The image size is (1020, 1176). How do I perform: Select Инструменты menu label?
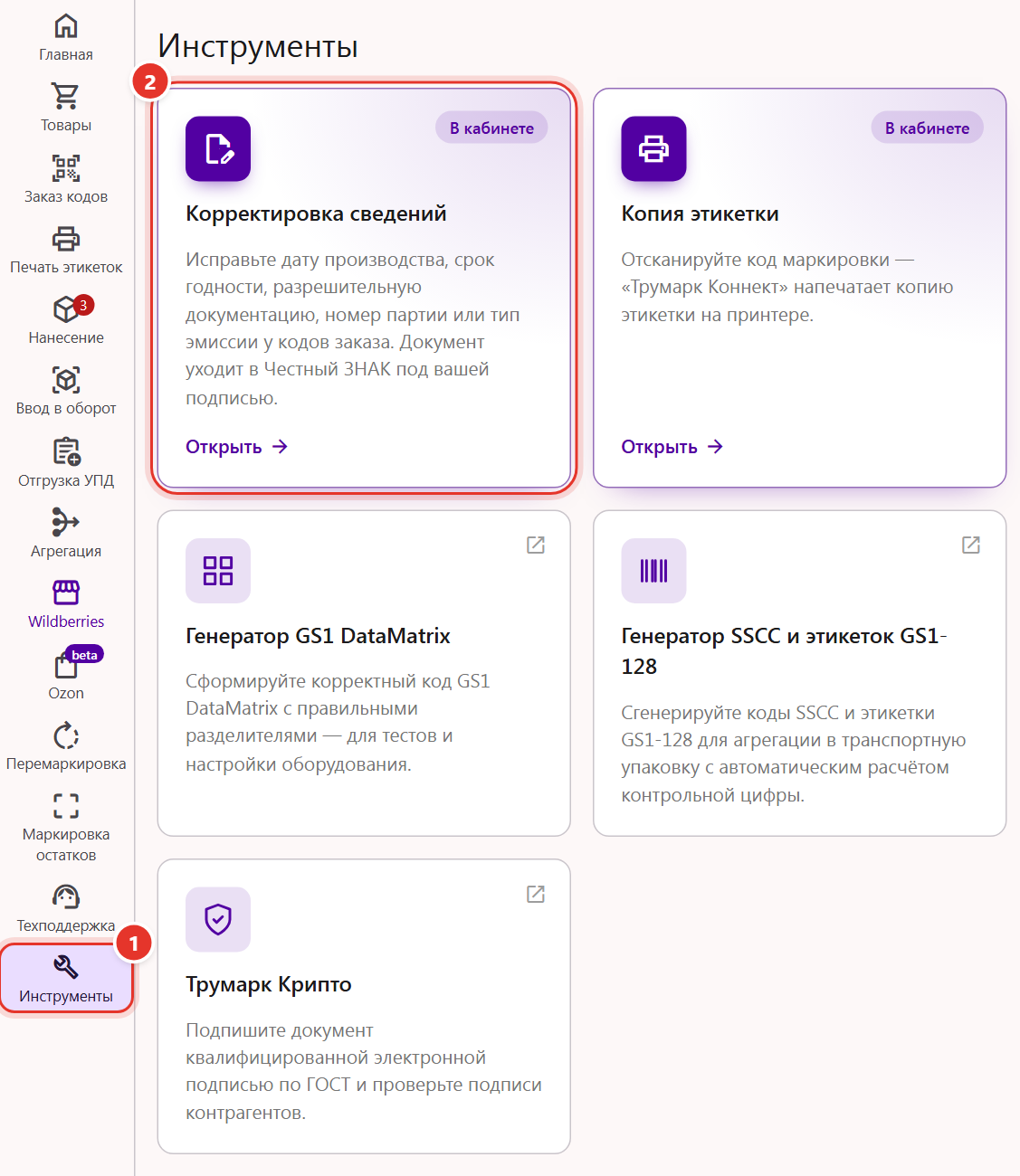click(x=66, y=996)
